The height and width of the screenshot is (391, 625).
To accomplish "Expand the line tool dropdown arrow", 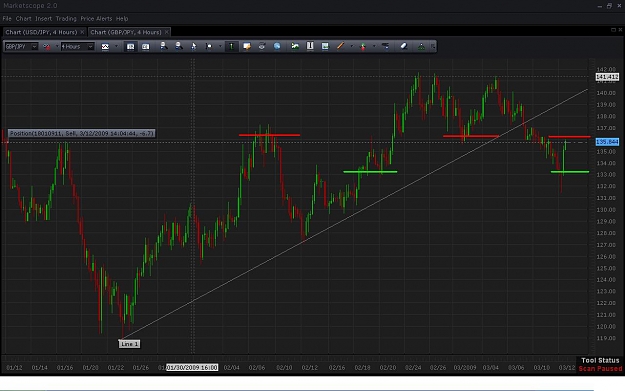I will point(351,46).
